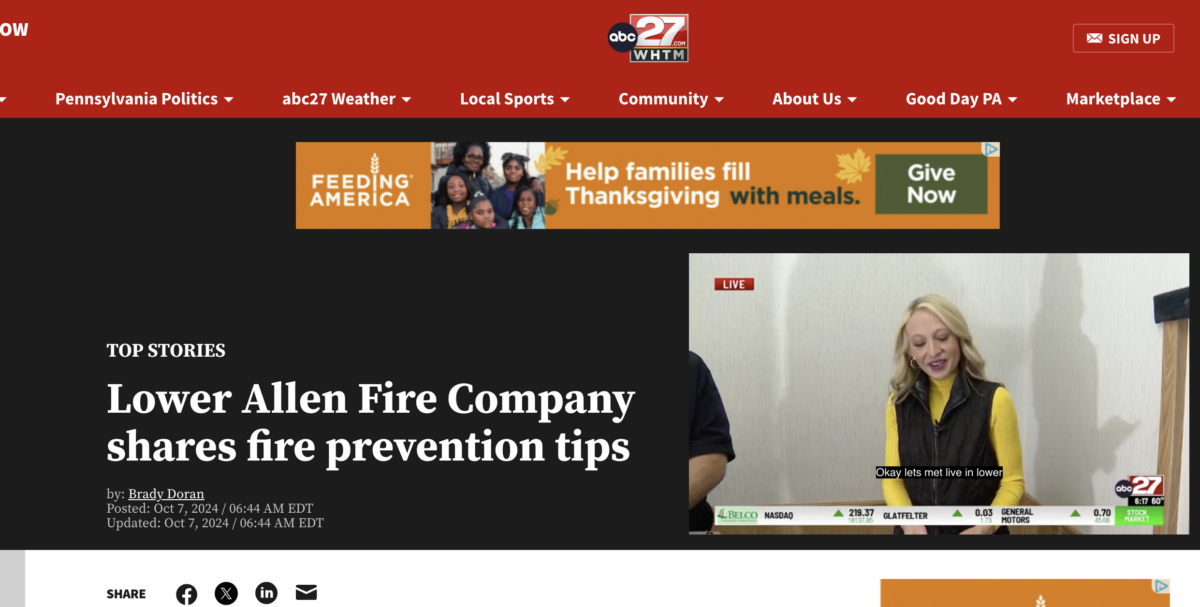Click the AdChoices icon on bottom-right ad

(x=1161, y=586)
